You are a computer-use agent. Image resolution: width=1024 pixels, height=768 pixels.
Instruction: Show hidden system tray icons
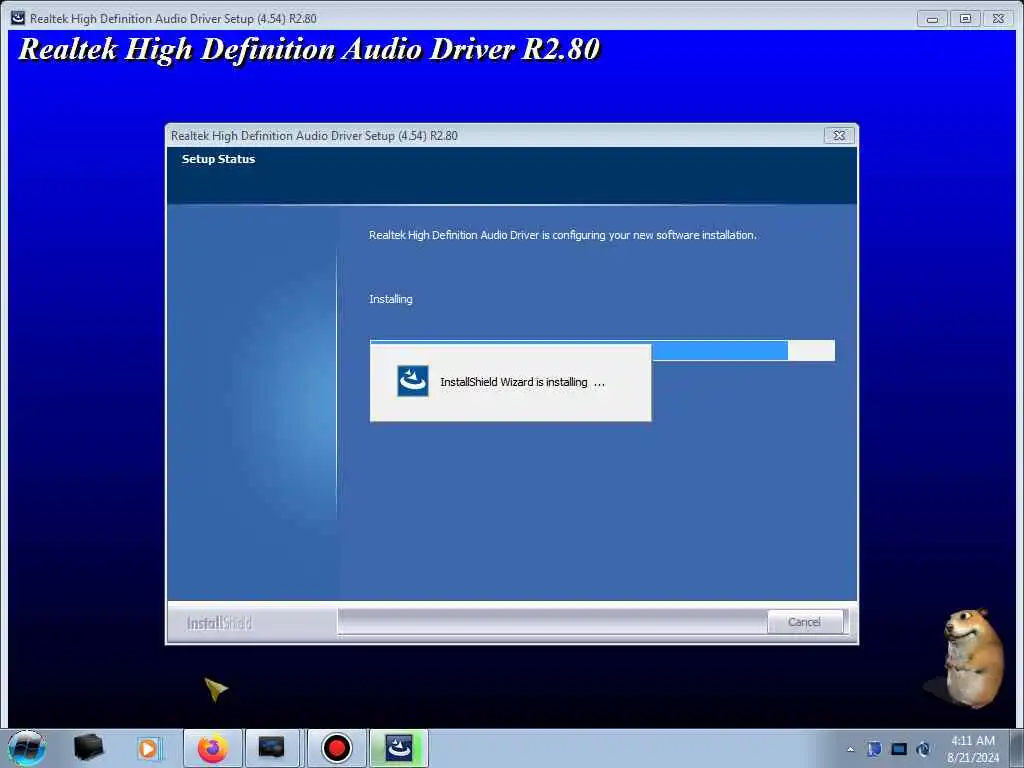(x=850, y=749)
